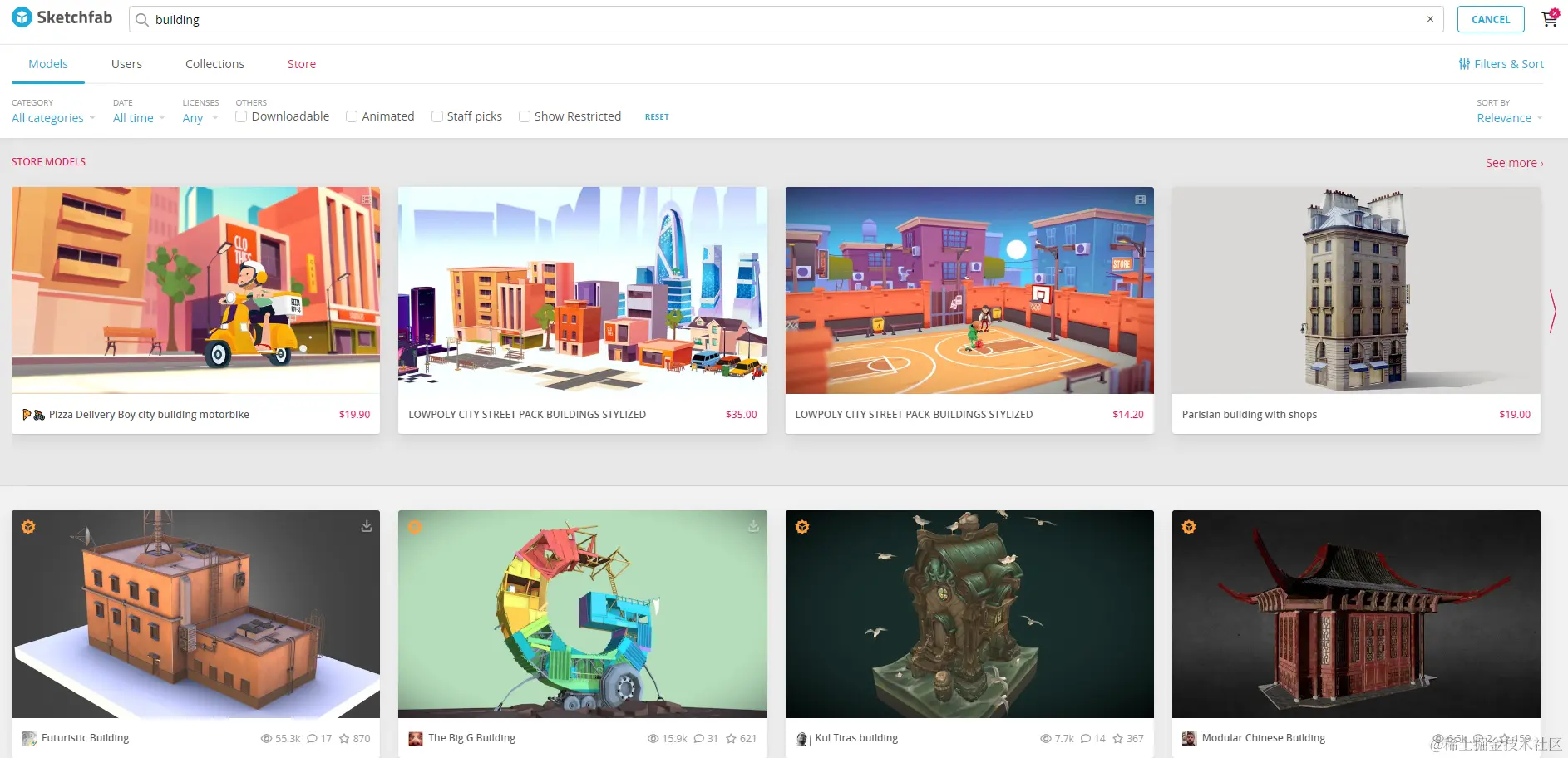
Task: Toggle the Staff picks checkbox
Action: point(437,116)
